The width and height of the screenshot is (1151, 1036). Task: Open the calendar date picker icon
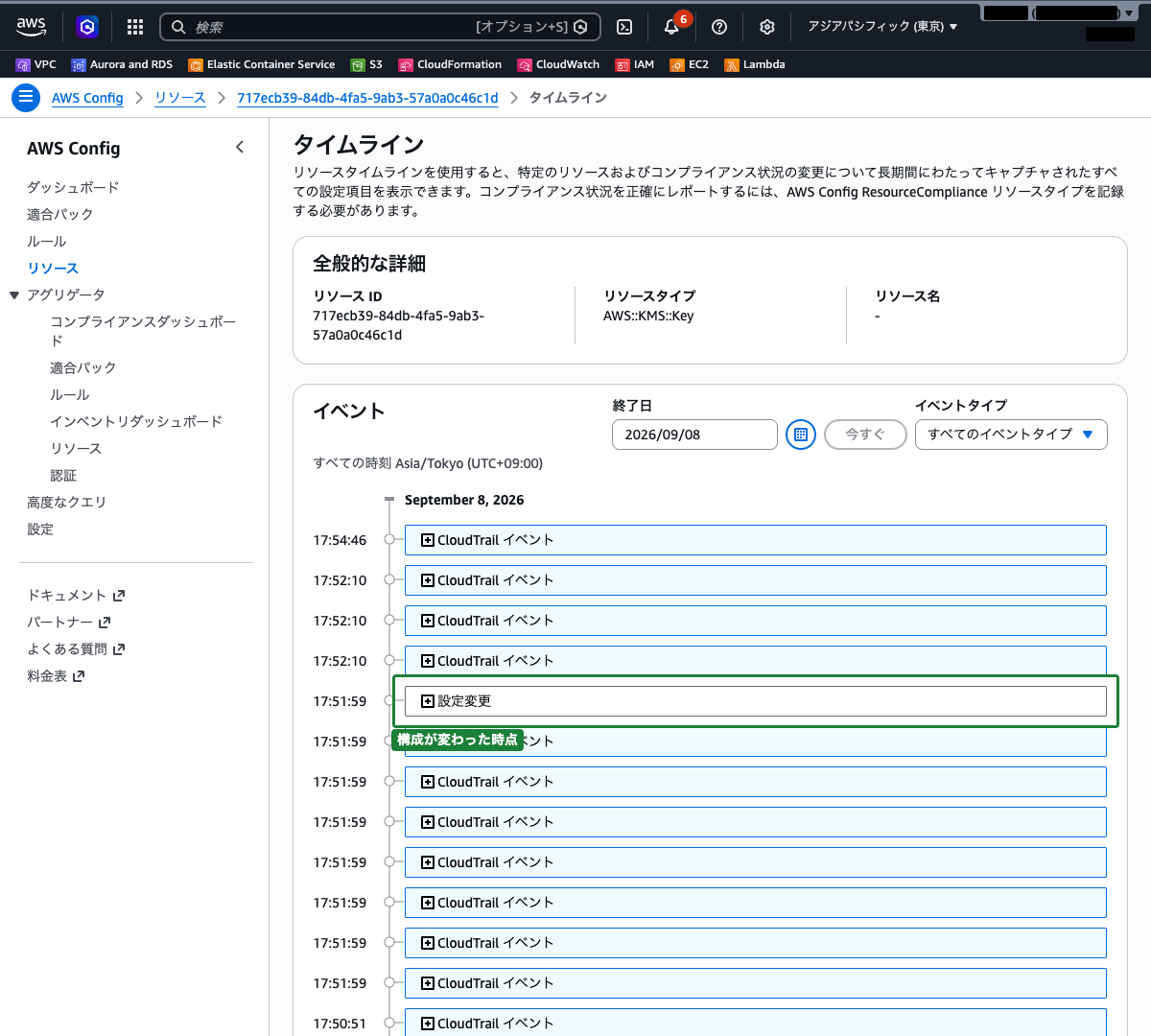pos(801,435)
